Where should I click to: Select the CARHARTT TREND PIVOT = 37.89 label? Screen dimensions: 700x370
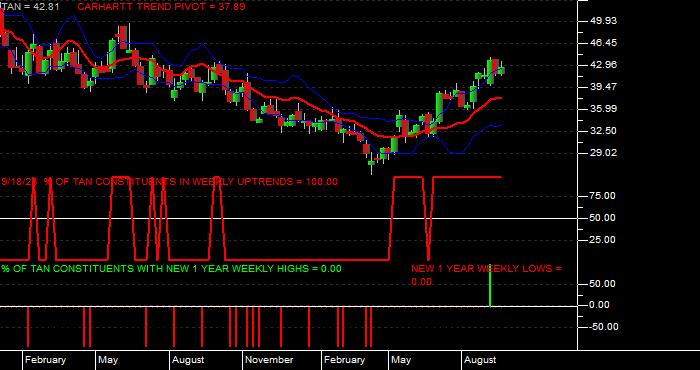pyautogui.click(x=161, y=6)
